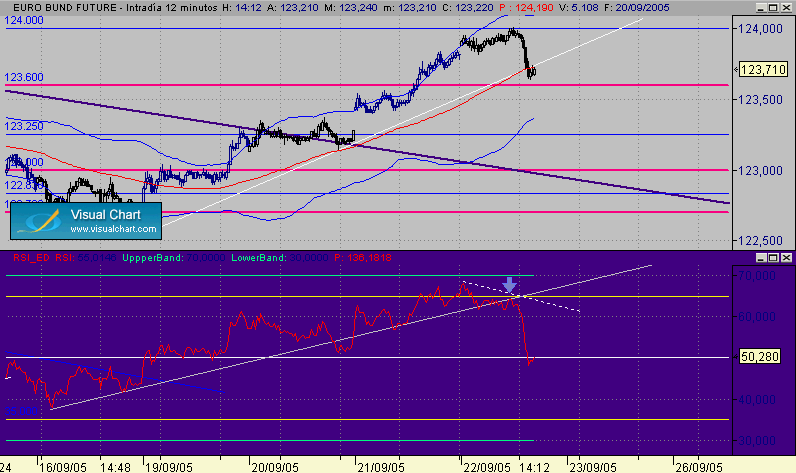This screenshot has width=796, height=473.
Task: Select the 14:12 time on time axis
Action: click(x=534, y=467)
